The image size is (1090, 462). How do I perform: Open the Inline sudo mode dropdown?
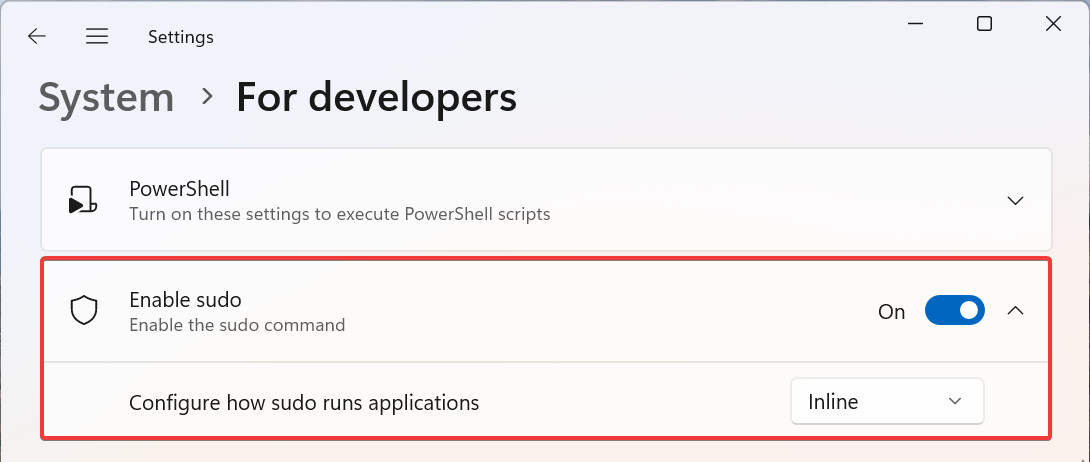click(x=887, y=402)
